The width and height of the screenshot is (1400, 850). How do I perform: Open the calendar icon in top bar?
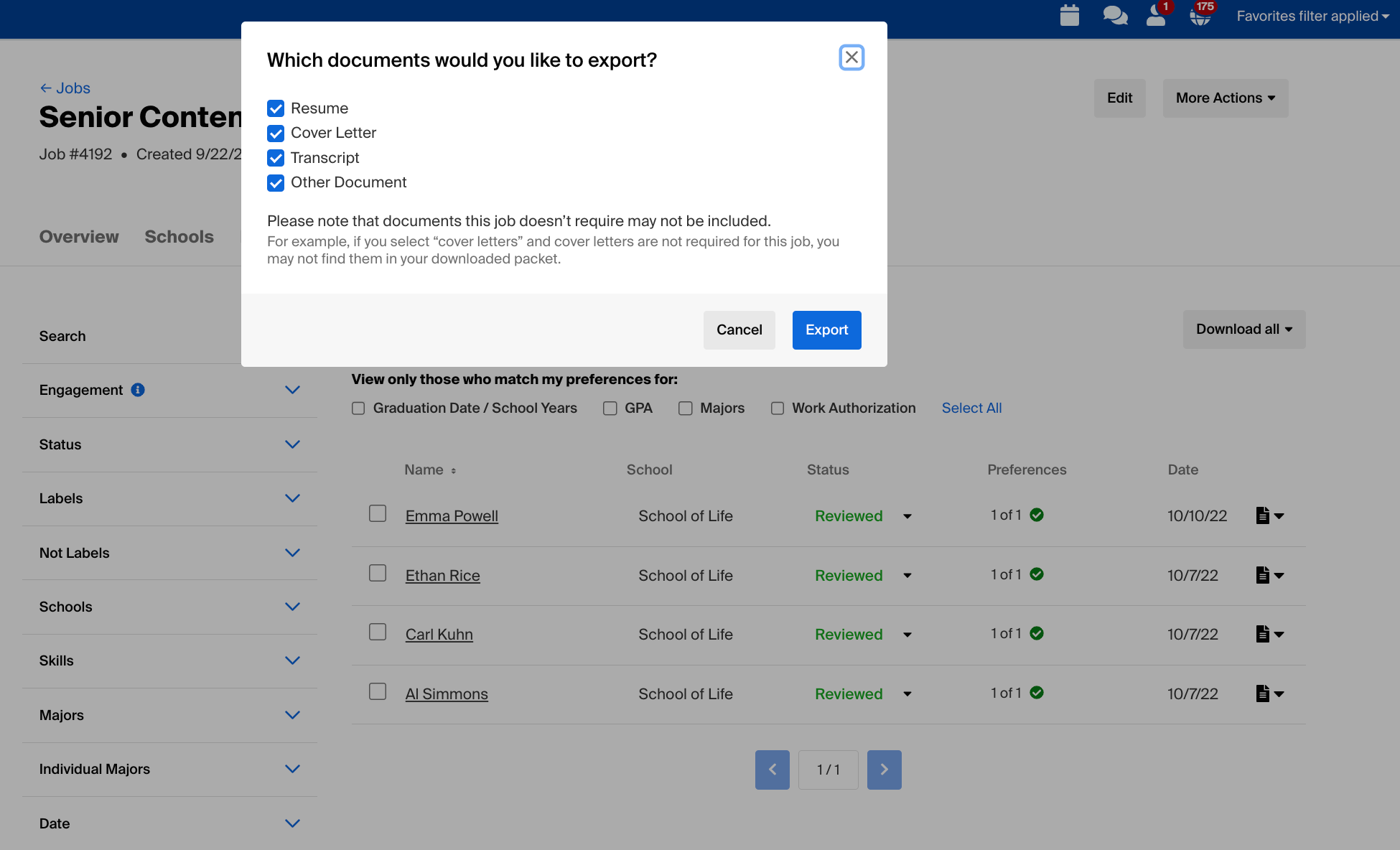(x=1069, y=15)
